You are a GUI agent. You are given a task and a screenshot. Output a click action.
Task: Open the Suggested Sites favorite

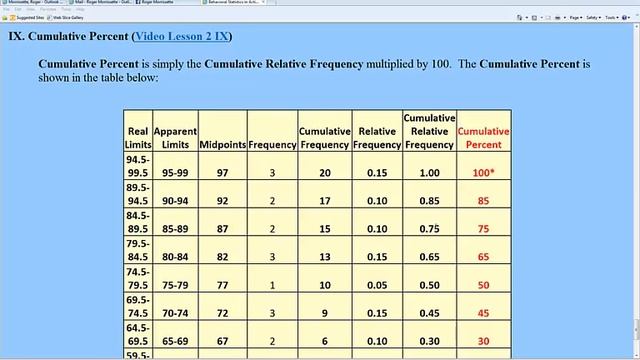point(27,18)
